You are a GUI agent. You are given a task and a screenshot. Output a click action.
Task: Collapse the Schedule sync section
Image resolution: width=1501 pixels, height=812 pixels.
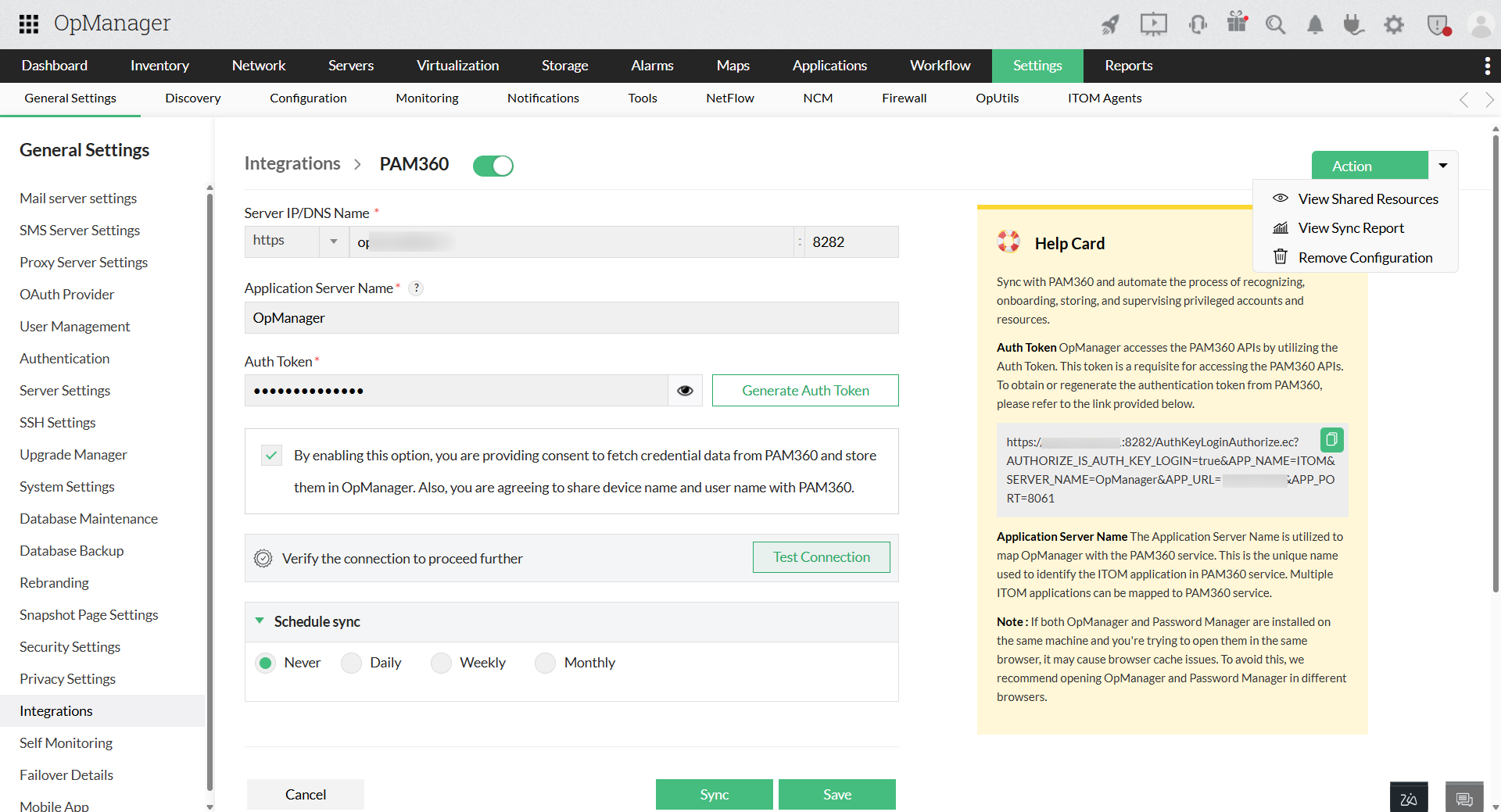click(260, 621)
